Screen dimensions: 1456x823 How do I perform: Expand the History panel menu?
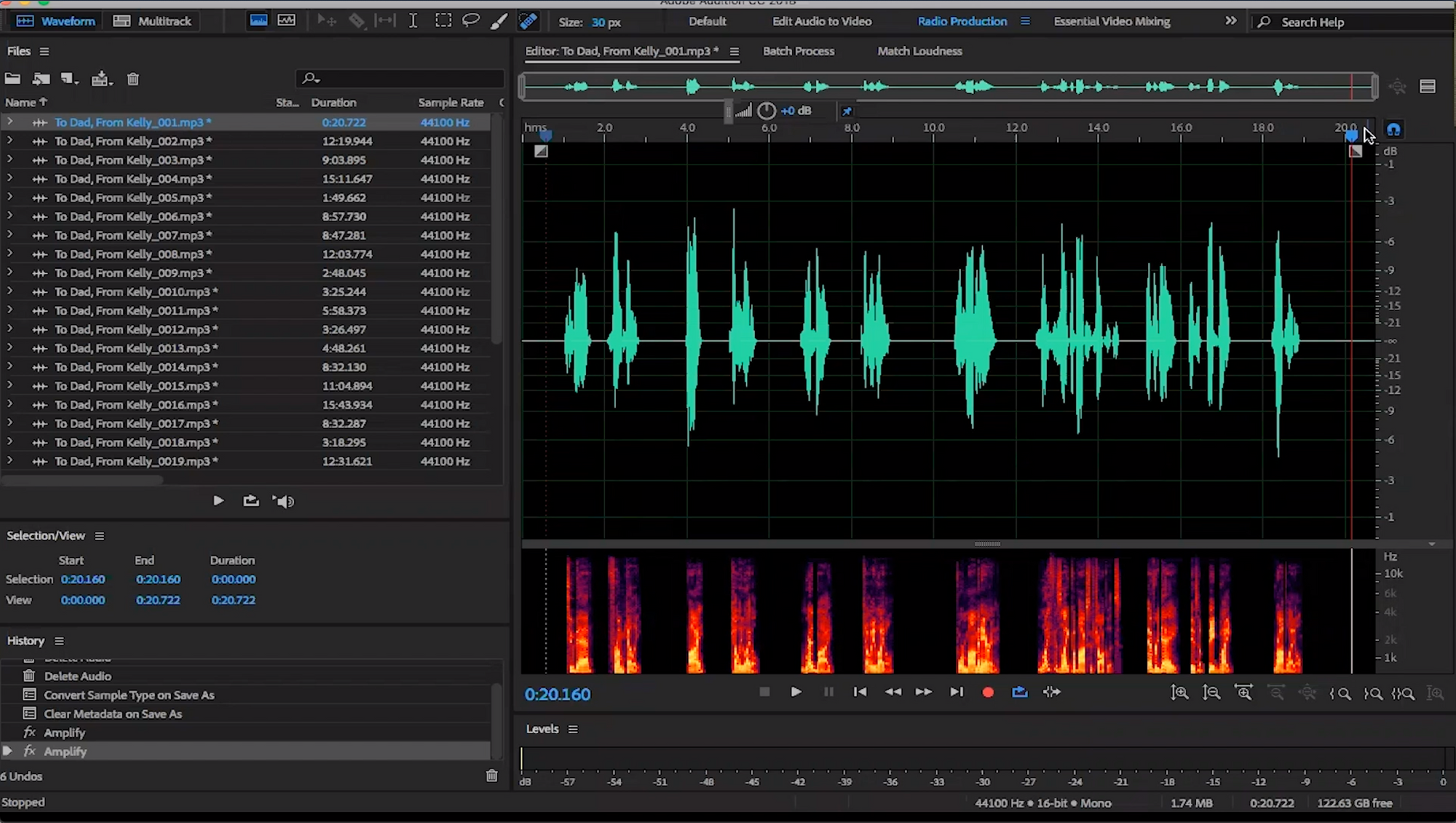click(x=58, y=640)
